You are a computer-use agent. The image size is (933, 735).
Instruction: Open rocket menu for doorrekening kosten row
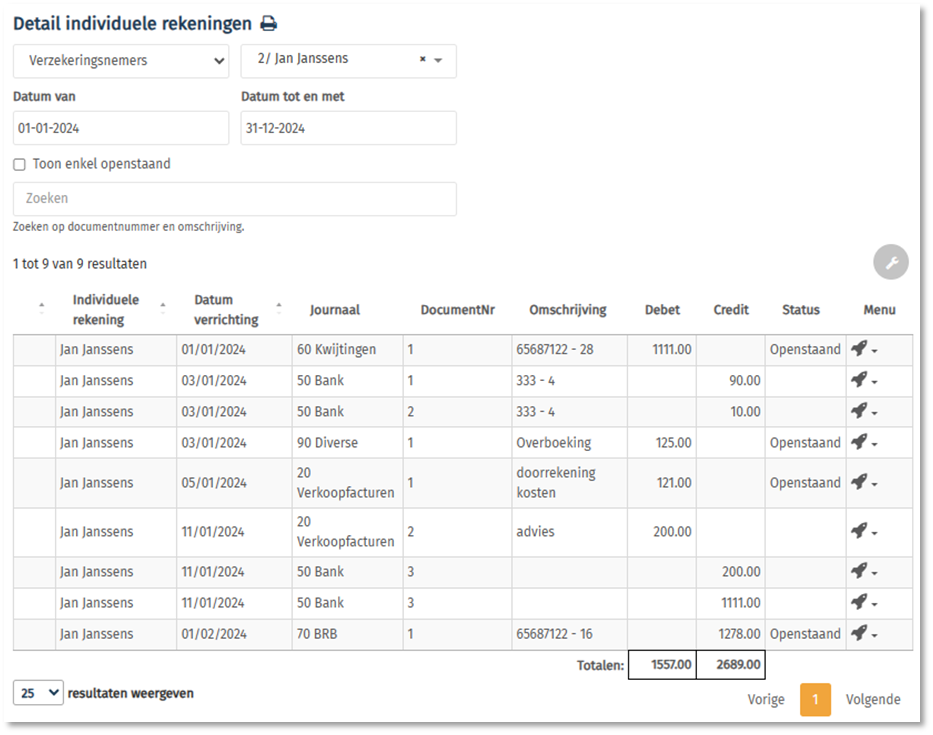[863, 483]
